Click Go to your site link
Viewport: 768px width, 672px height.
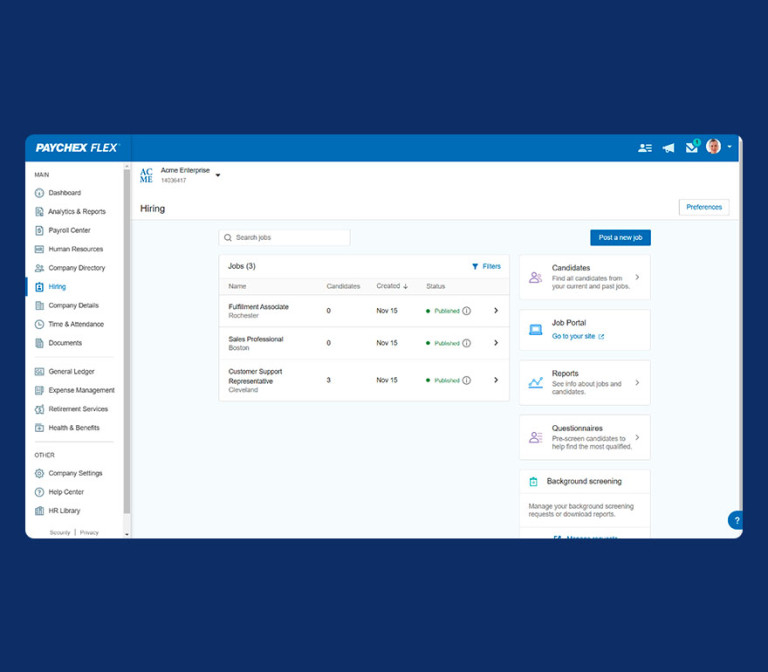pos(578,336)
